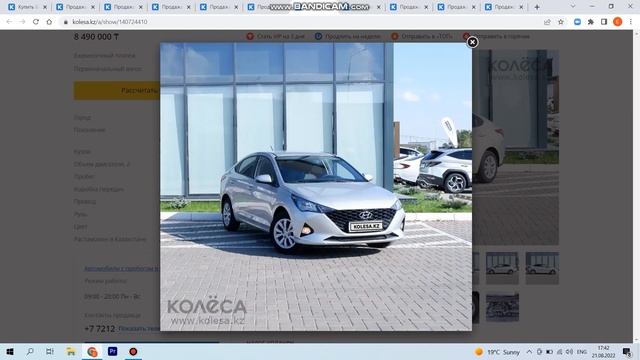Switch the ENG input language
The image size is (640, 360).
pos(582,352)
